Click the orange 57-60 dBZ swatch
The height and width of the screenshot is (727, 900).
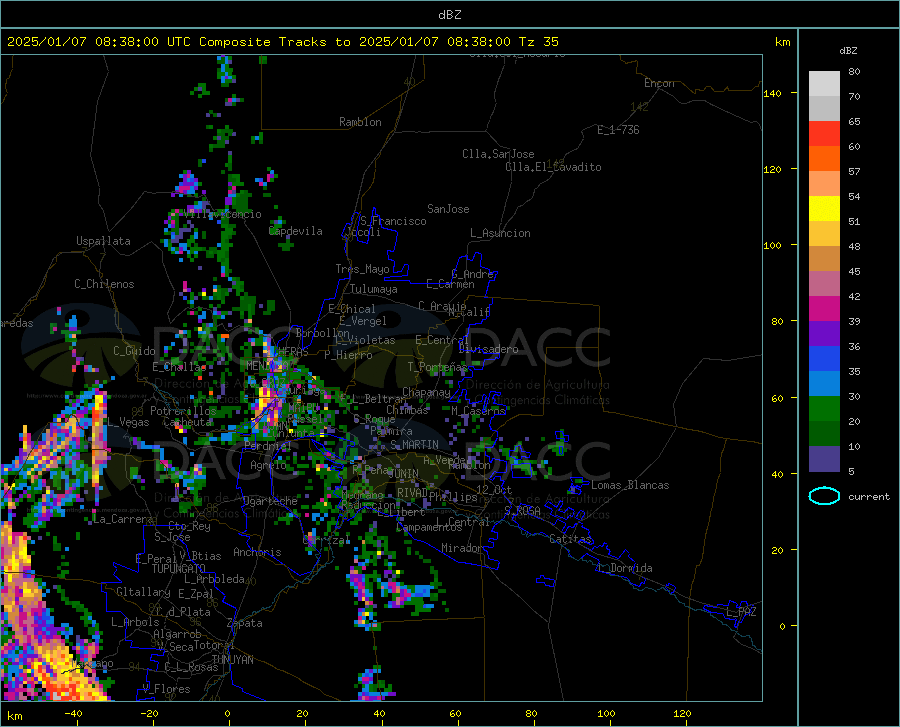[x=824, y=159]
